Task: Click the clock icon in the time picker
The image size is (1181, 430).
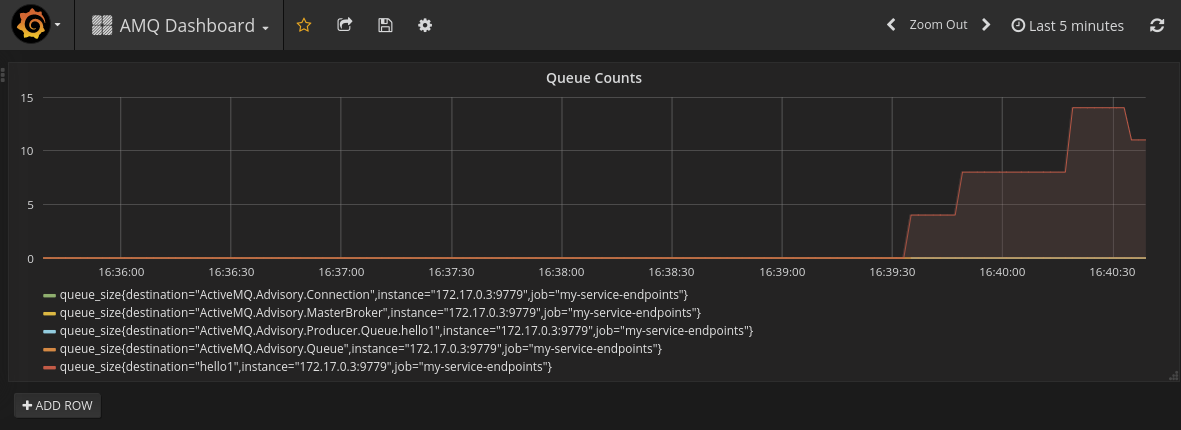Action: 1018,26
